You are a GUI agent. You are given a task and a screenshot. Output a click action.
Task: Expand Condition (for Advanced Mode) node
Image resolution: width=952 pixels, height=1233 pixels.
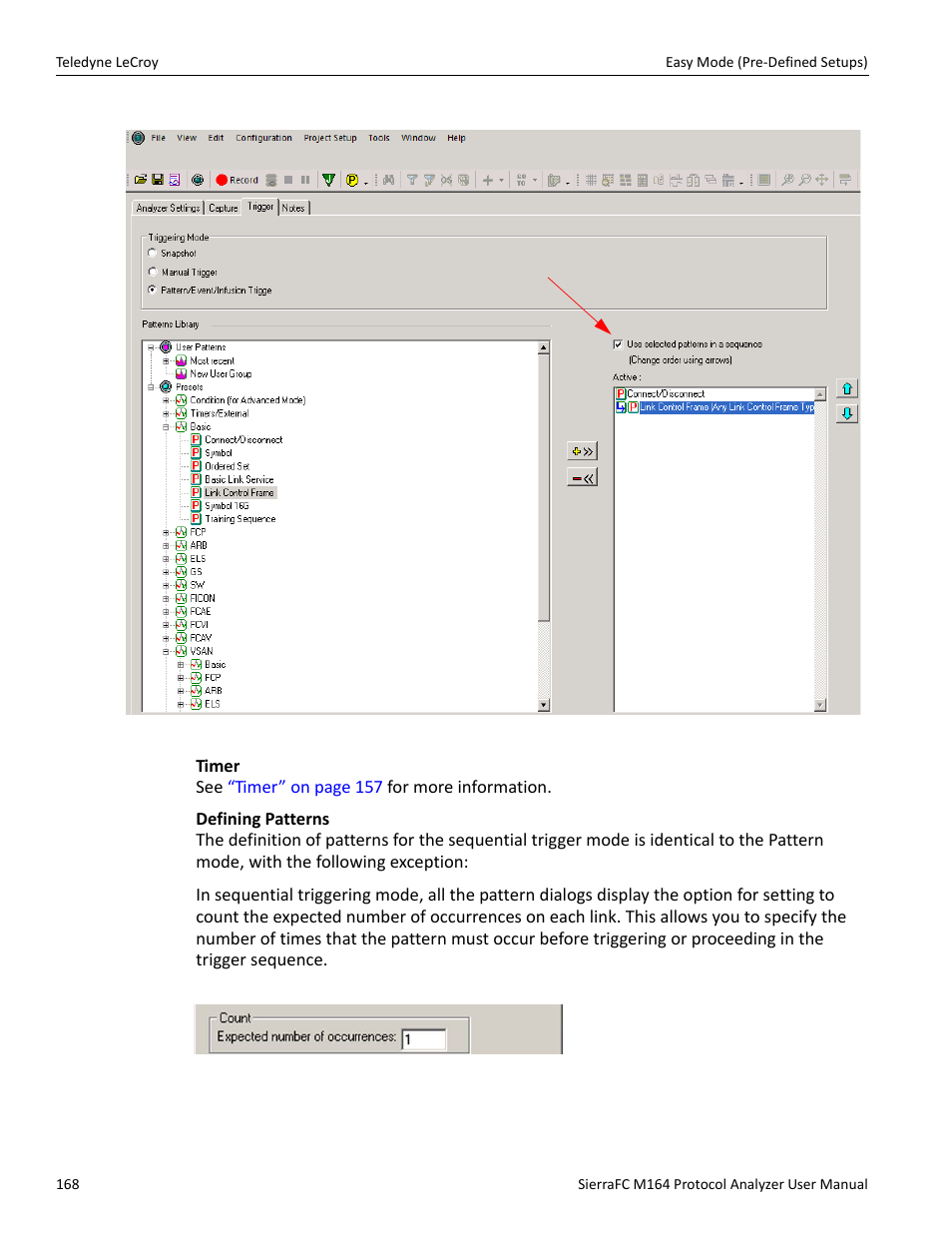pyautogui.click(x=167, y=400)
